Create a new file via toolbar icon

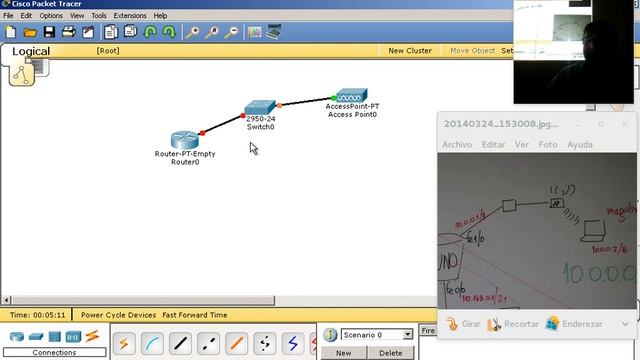pos(11,32)
